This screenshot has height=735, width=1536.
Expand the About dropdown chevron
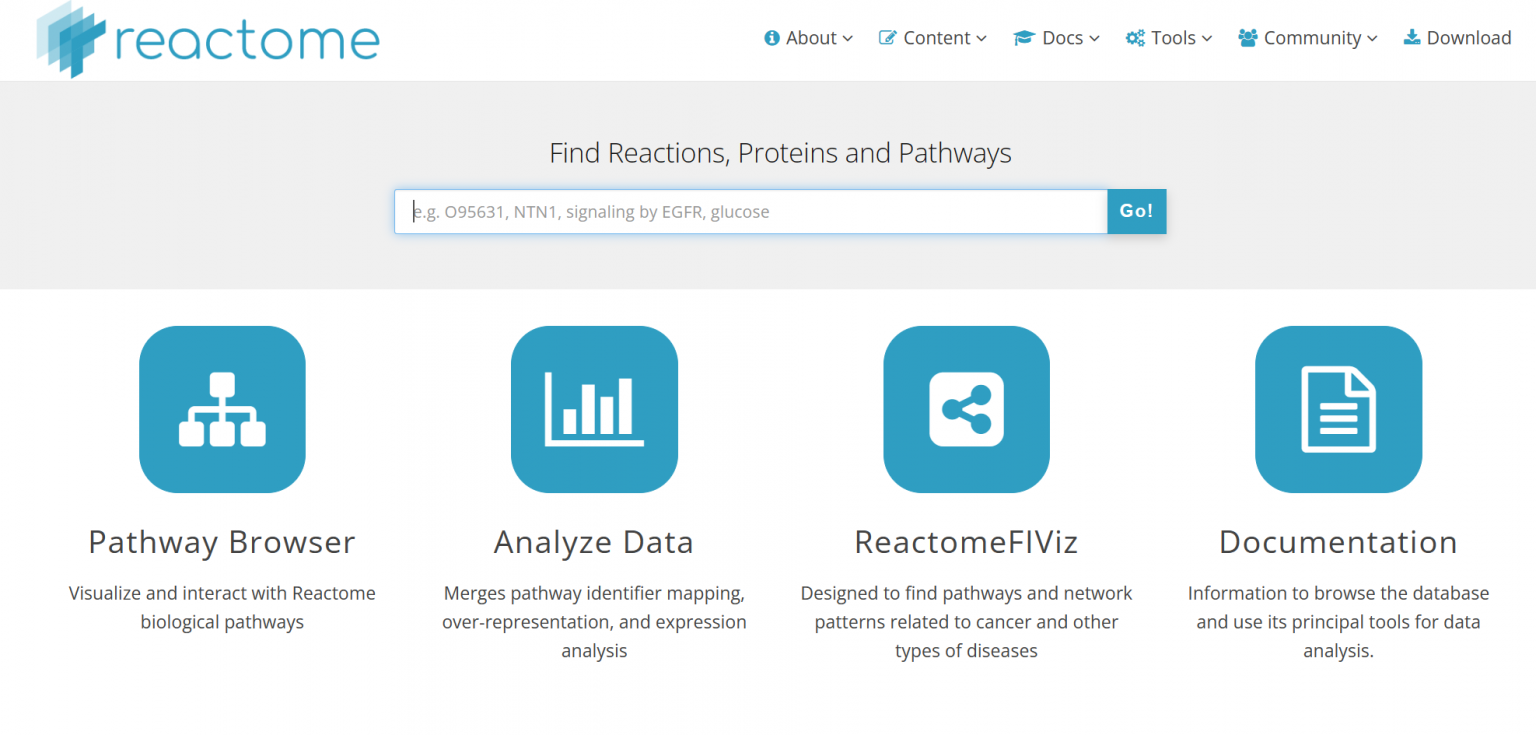pyautogui.click(x=848, y=39)
